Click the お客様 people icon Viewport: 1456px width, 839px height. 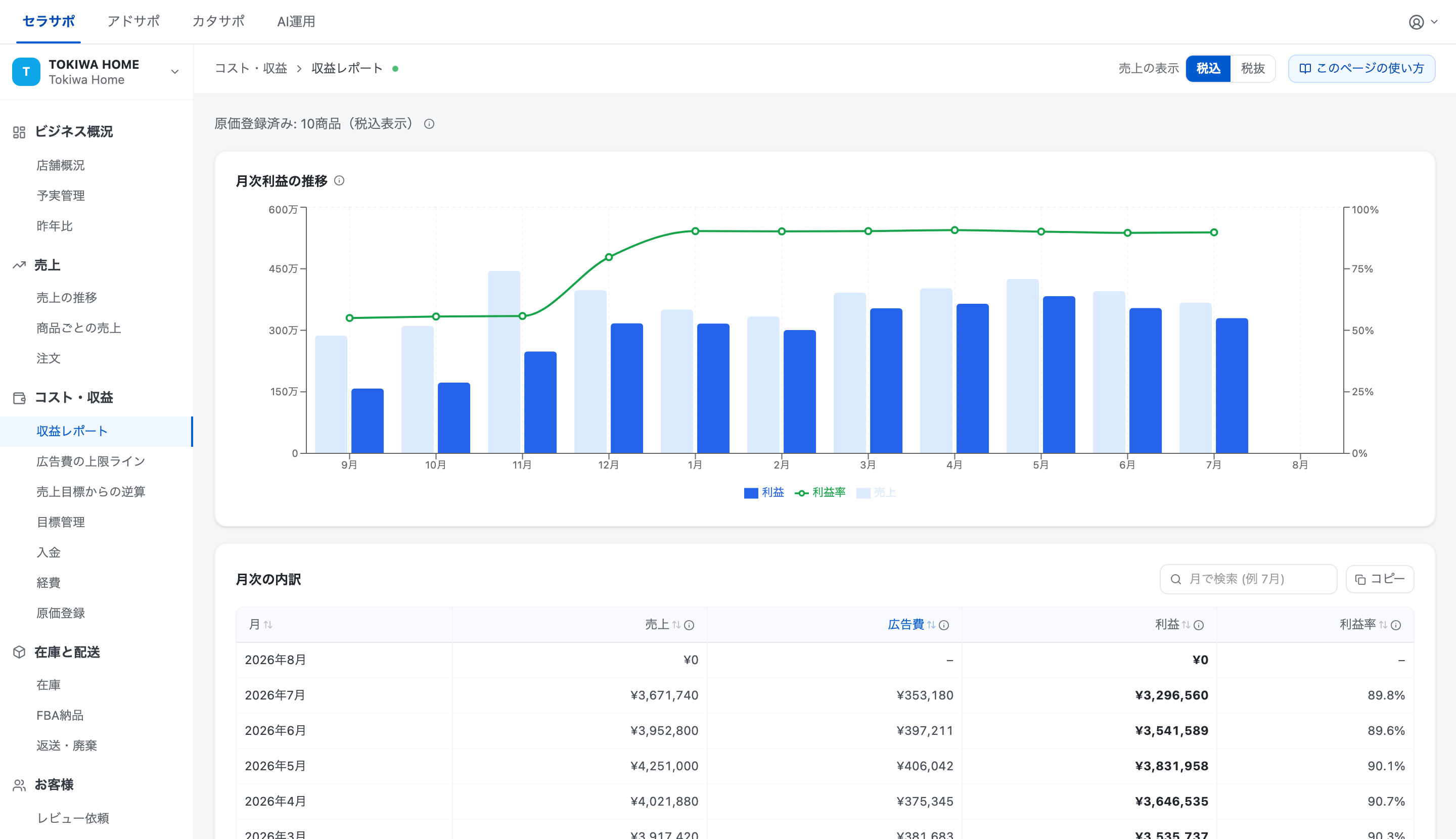coord(19,785)
